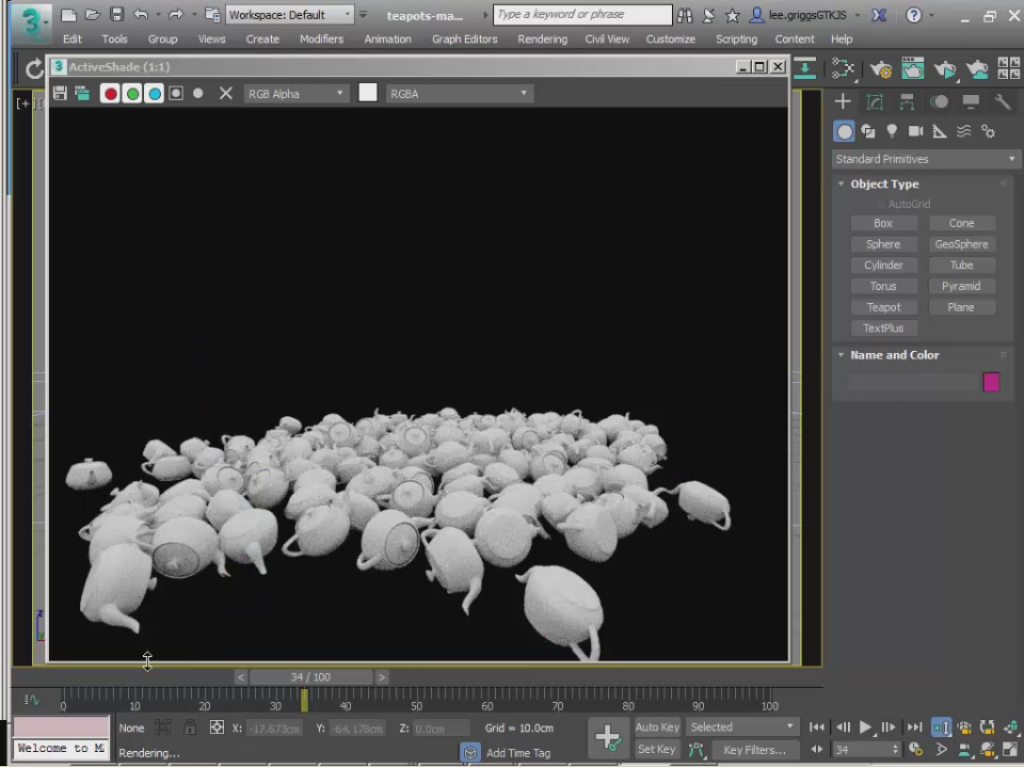
Task: Toggle the red channel display
Action: 110,93
